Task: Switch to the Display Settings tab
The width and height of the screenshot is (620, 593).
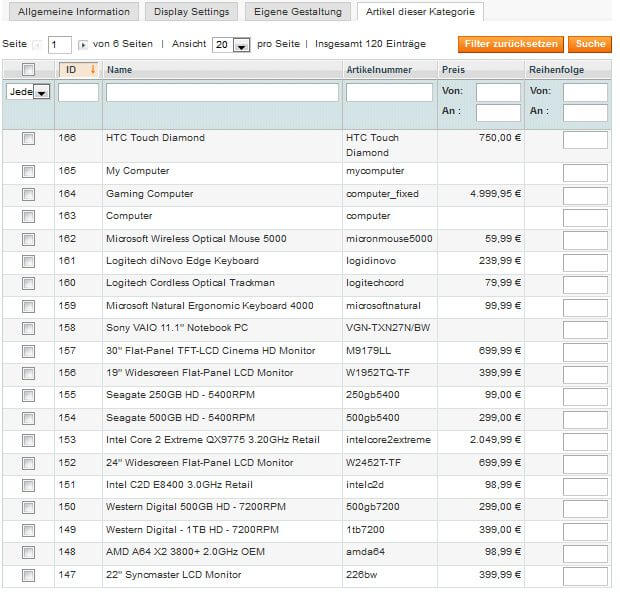Action: pos(191,11)
